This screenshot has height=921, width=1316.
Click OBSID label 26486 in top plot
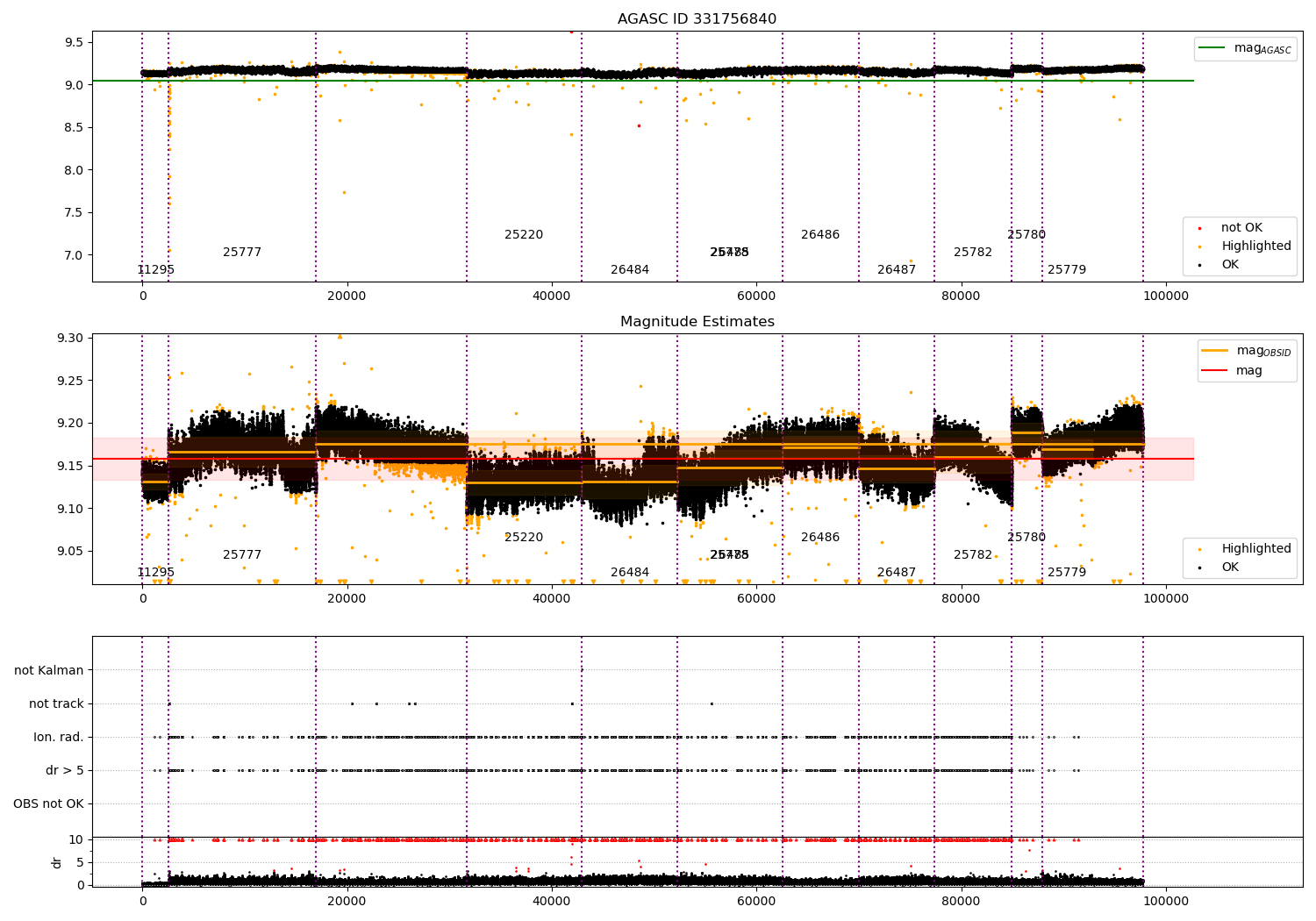[x=820, y=235]
